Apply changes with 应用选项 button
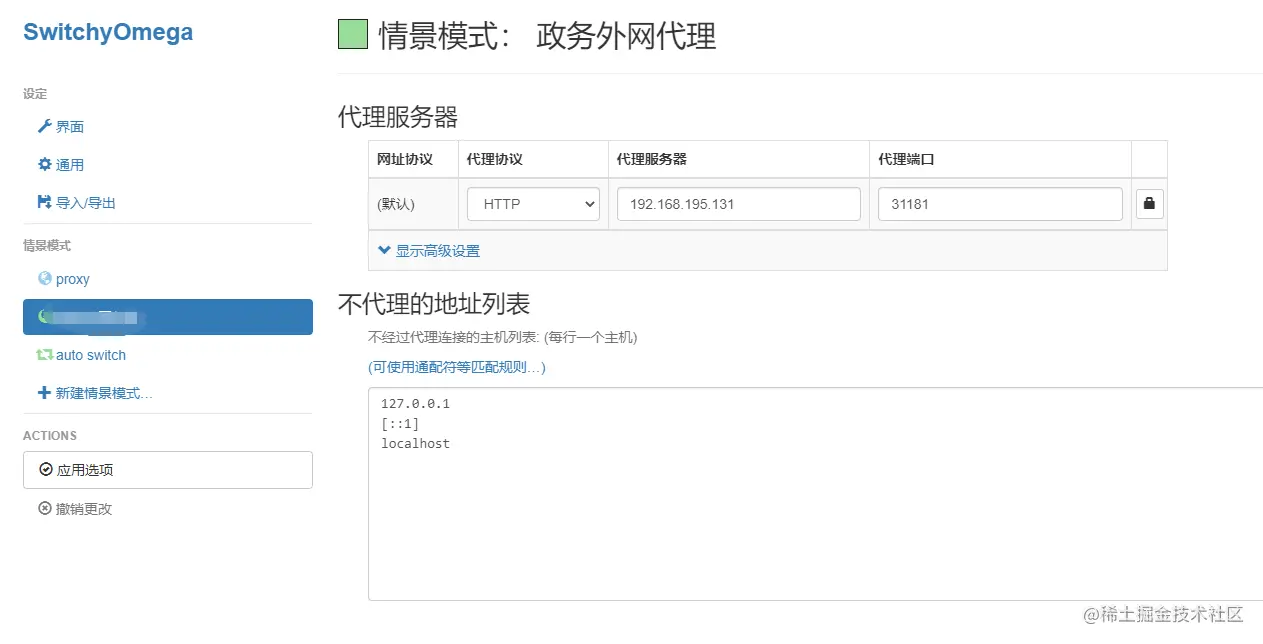This screenshot has height=644, width=1263. pyautogui.click(x=168, y=470)
